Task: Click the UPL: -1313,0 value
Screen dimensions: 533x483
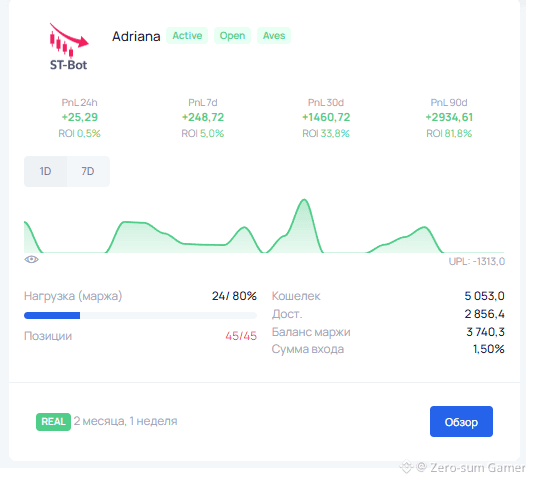Action: pyautogui.click(x=477, y=261)
